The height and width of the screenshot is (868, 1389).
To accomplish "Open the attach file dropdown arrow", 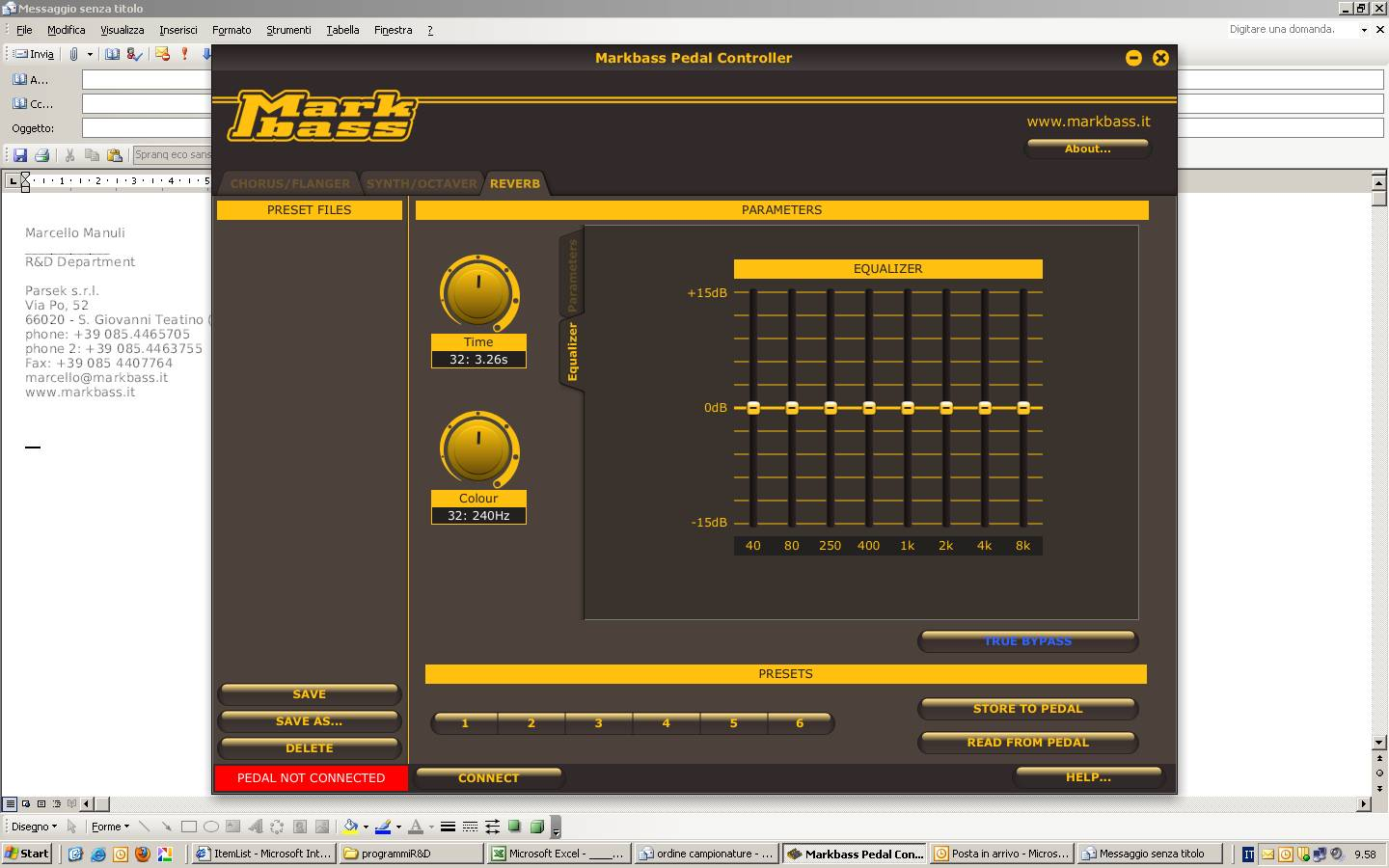I will 90,54.
